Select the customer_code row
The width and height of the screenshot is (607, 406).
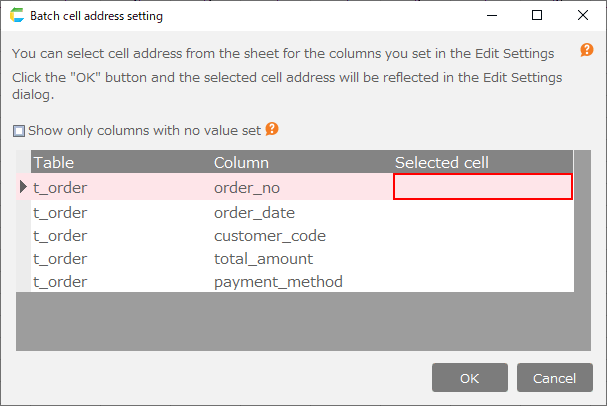pyautogui.click(x=270, y=236)
